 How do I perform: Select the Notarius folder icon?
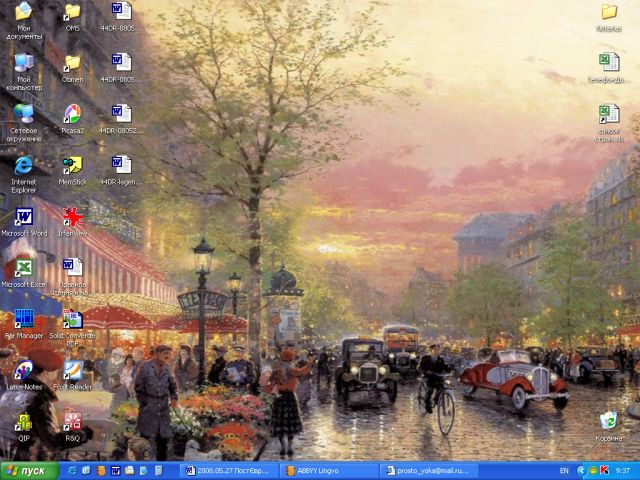[x=609, y=18]
